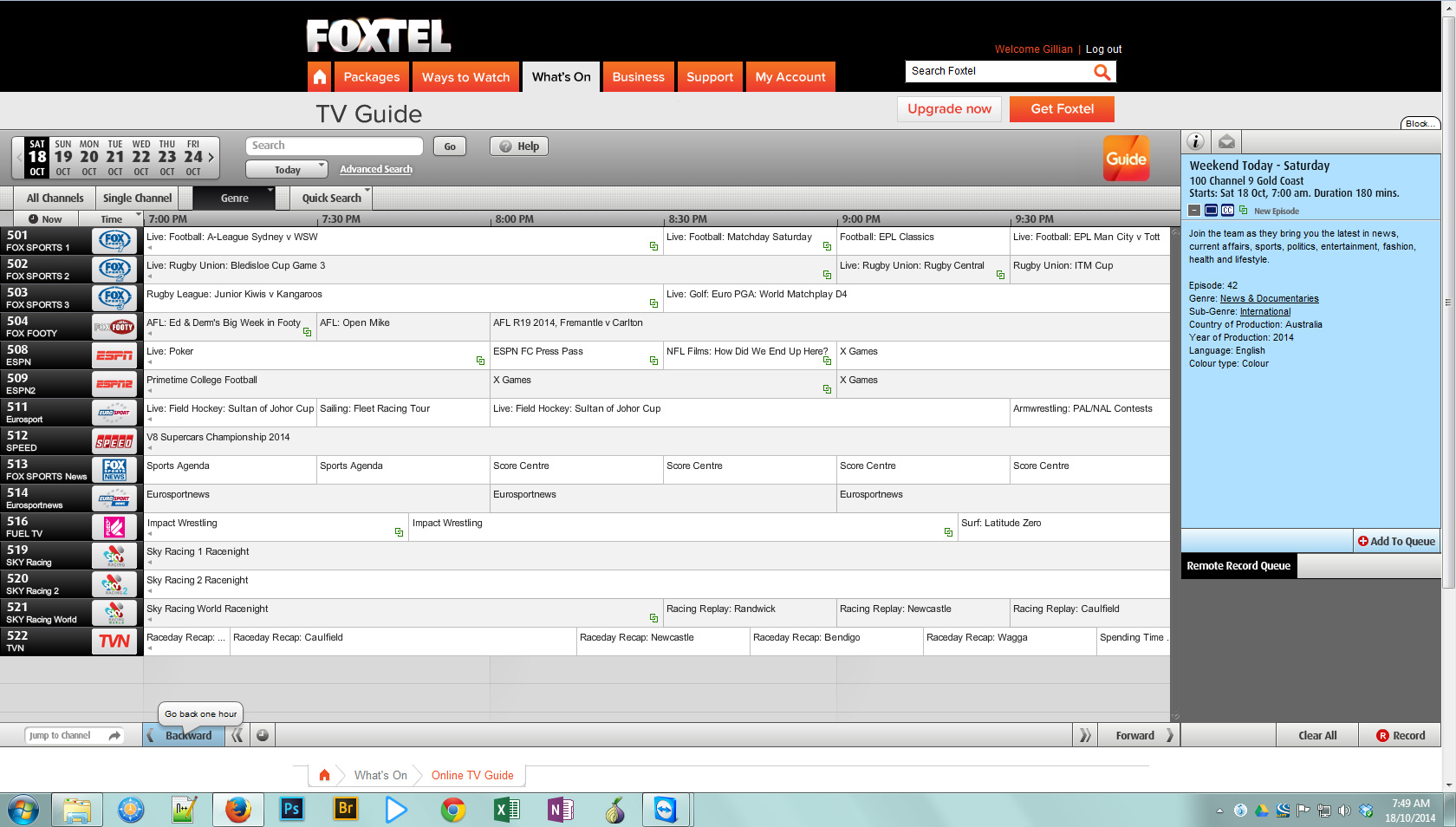Click the Firefox icon in the taskbar

click(237, 810)
